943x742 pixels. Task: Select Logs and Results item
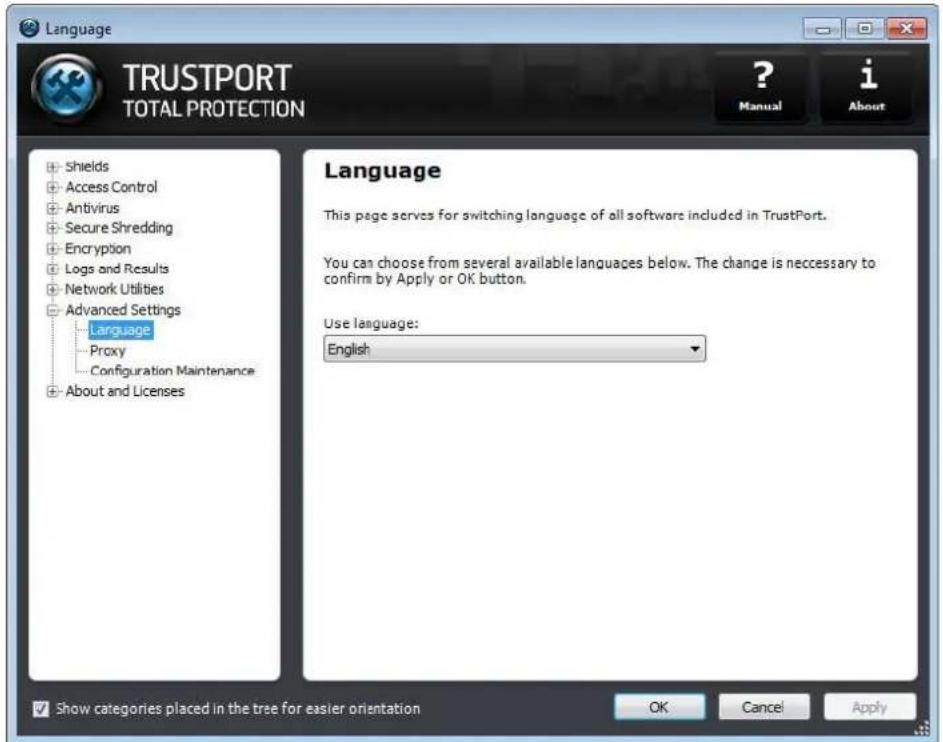[117, 269]
